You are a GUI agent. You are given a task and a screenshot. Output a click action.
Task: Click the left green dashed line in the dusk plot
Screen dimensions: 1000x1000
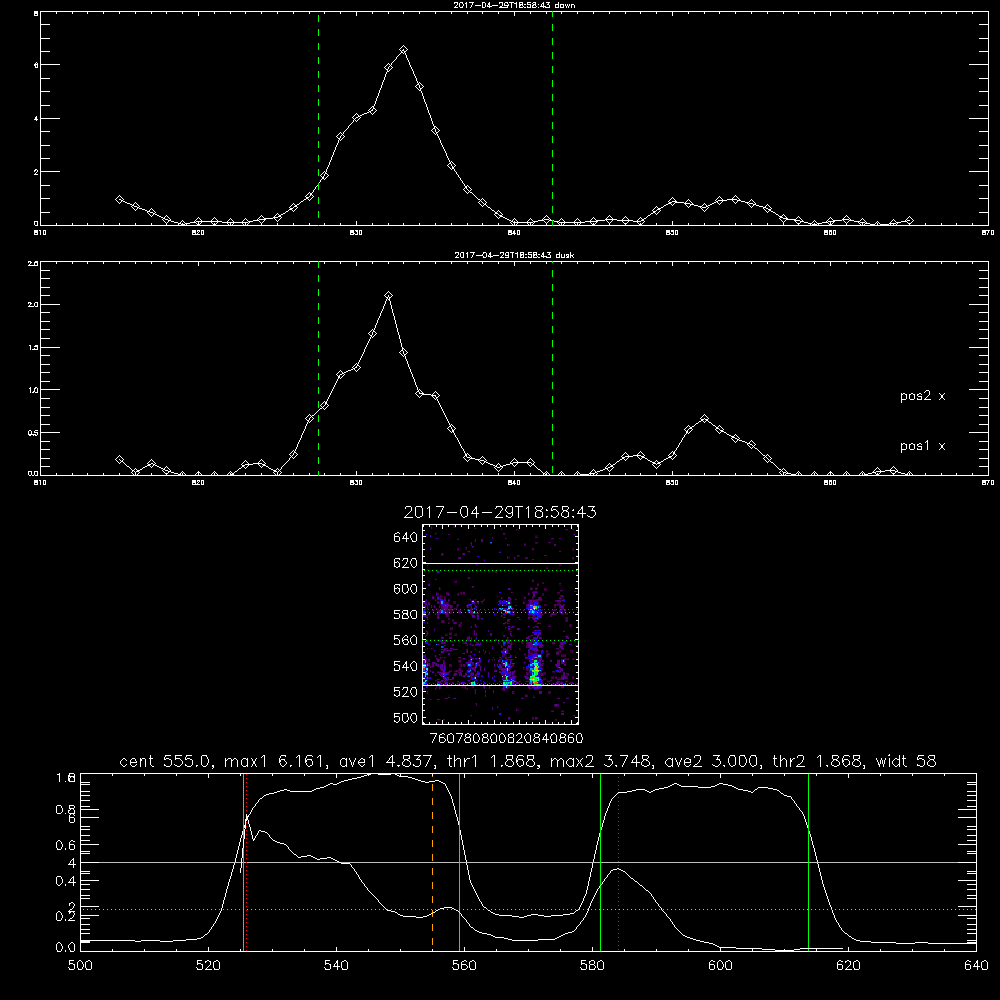[318, 368]
